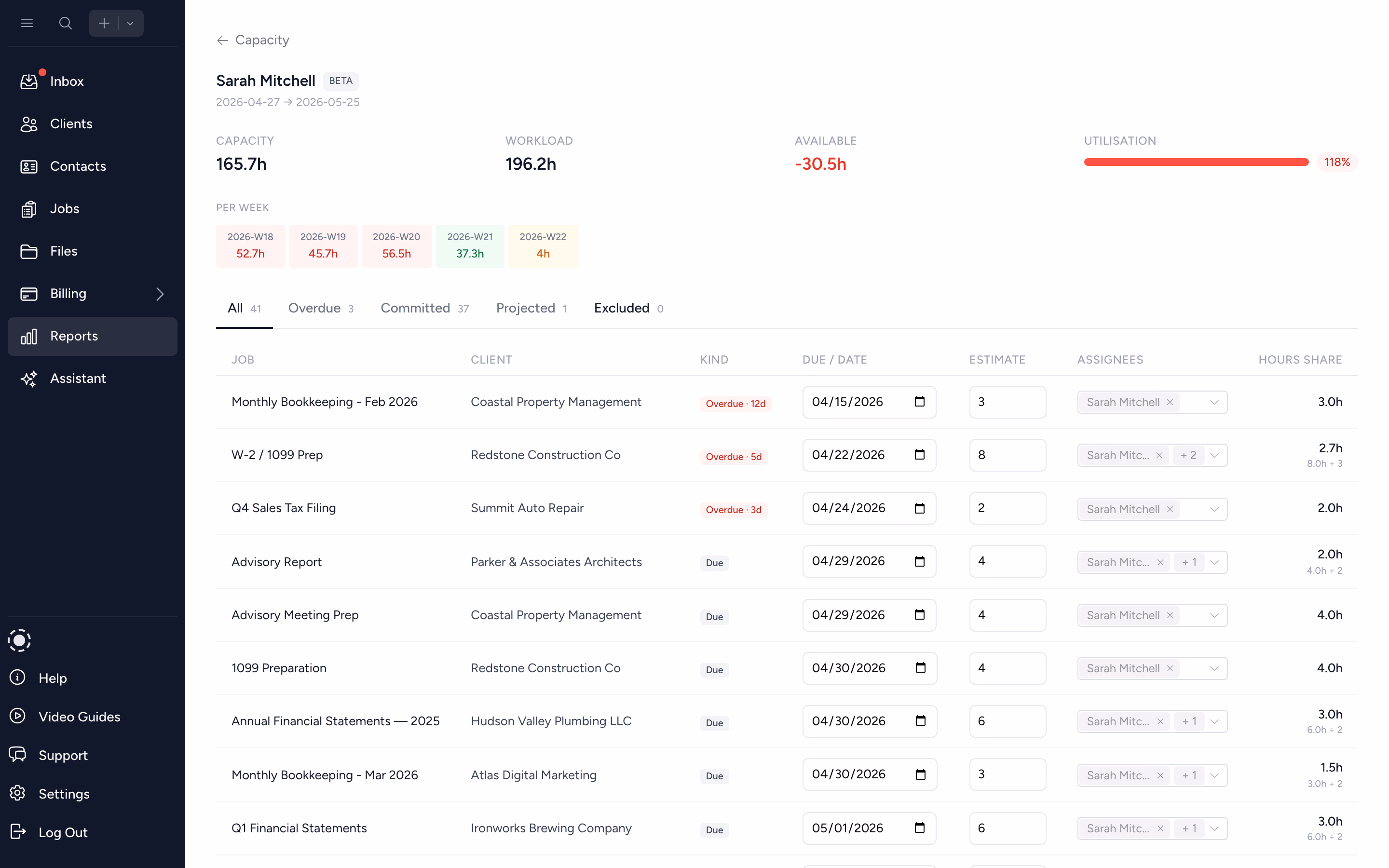
Task: Click the Jobs clipboard icon
Action: click(29, 209)
